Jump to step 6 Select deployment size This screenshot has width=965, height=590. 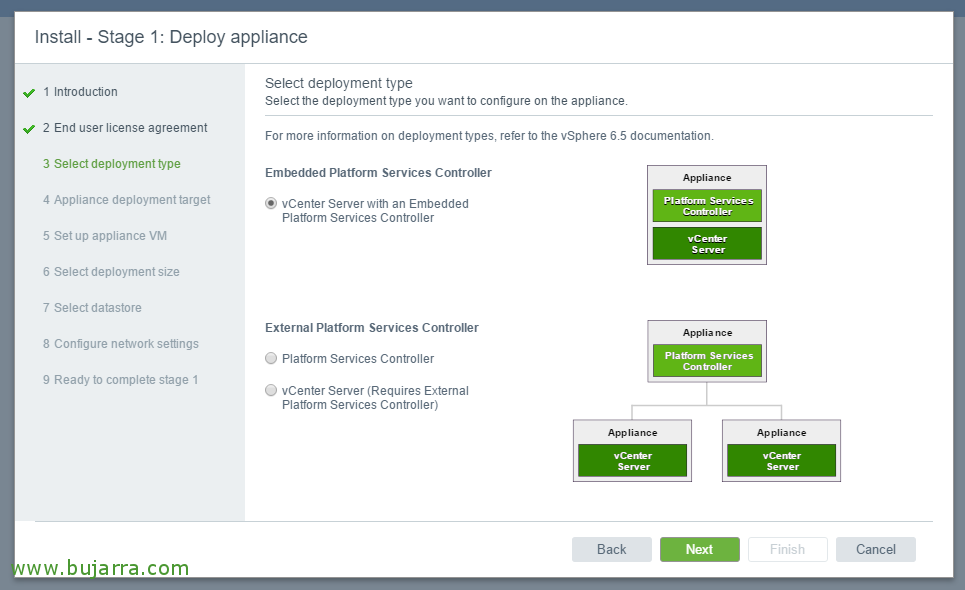116,272
